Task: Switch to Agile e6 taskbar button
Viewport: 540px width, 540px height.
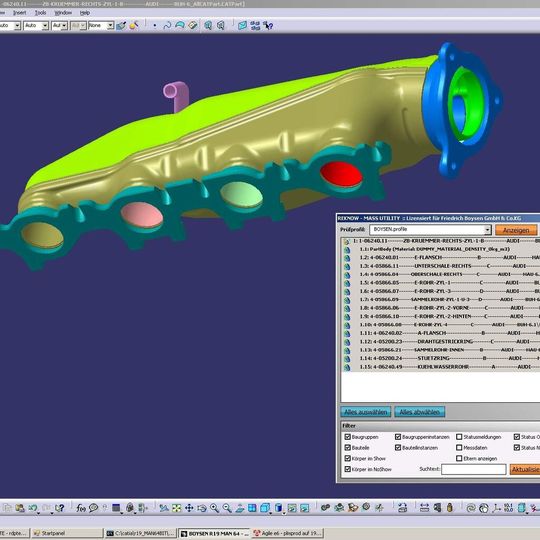Action: click(287, 533)
